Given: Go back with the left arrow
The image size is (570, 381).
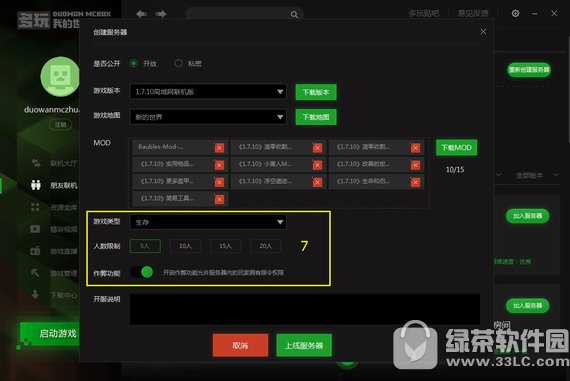Looking at the screenshot, I should (141, 14).
